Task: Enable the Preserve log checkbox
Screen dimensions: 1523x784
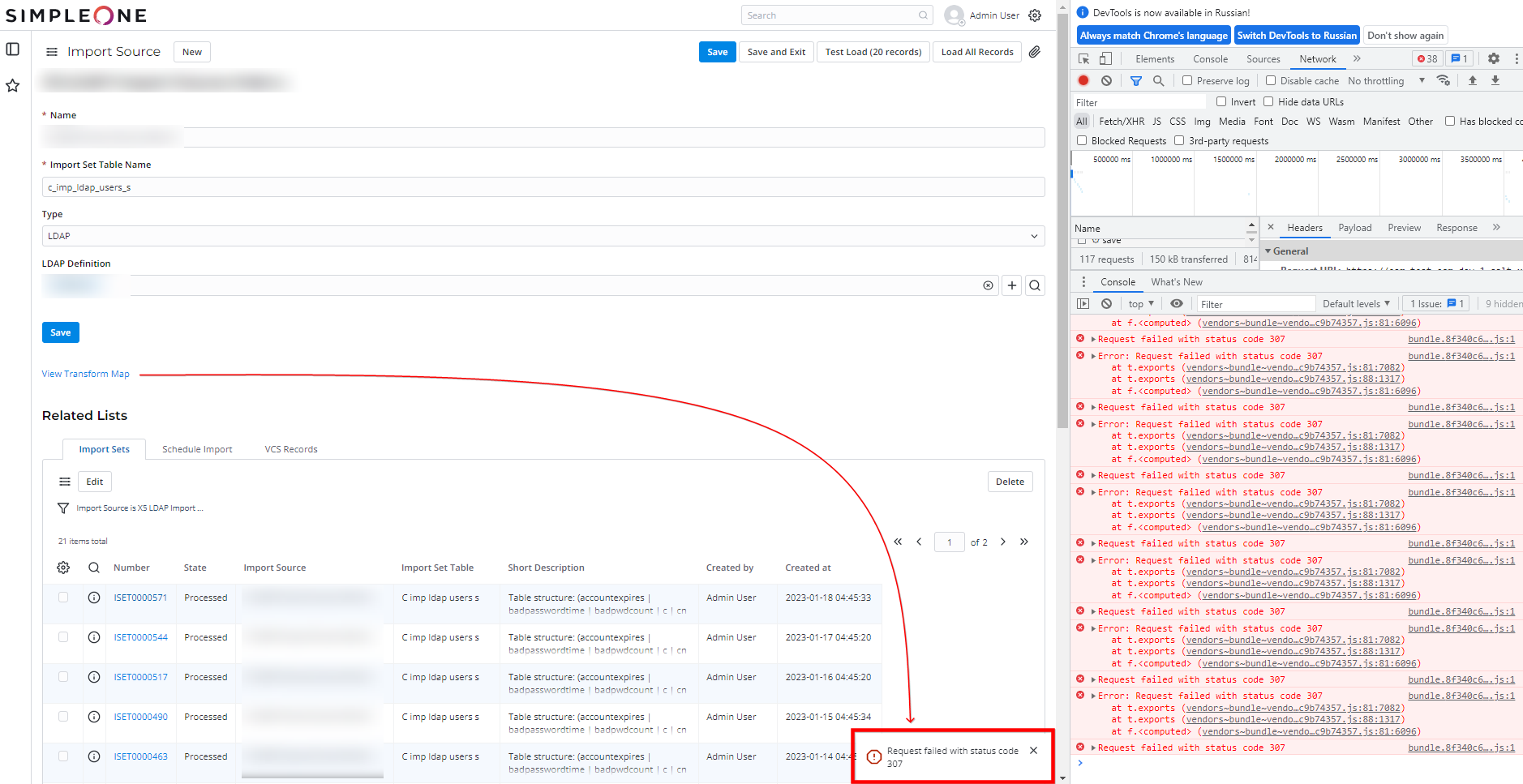Action: click(1187, 80)
